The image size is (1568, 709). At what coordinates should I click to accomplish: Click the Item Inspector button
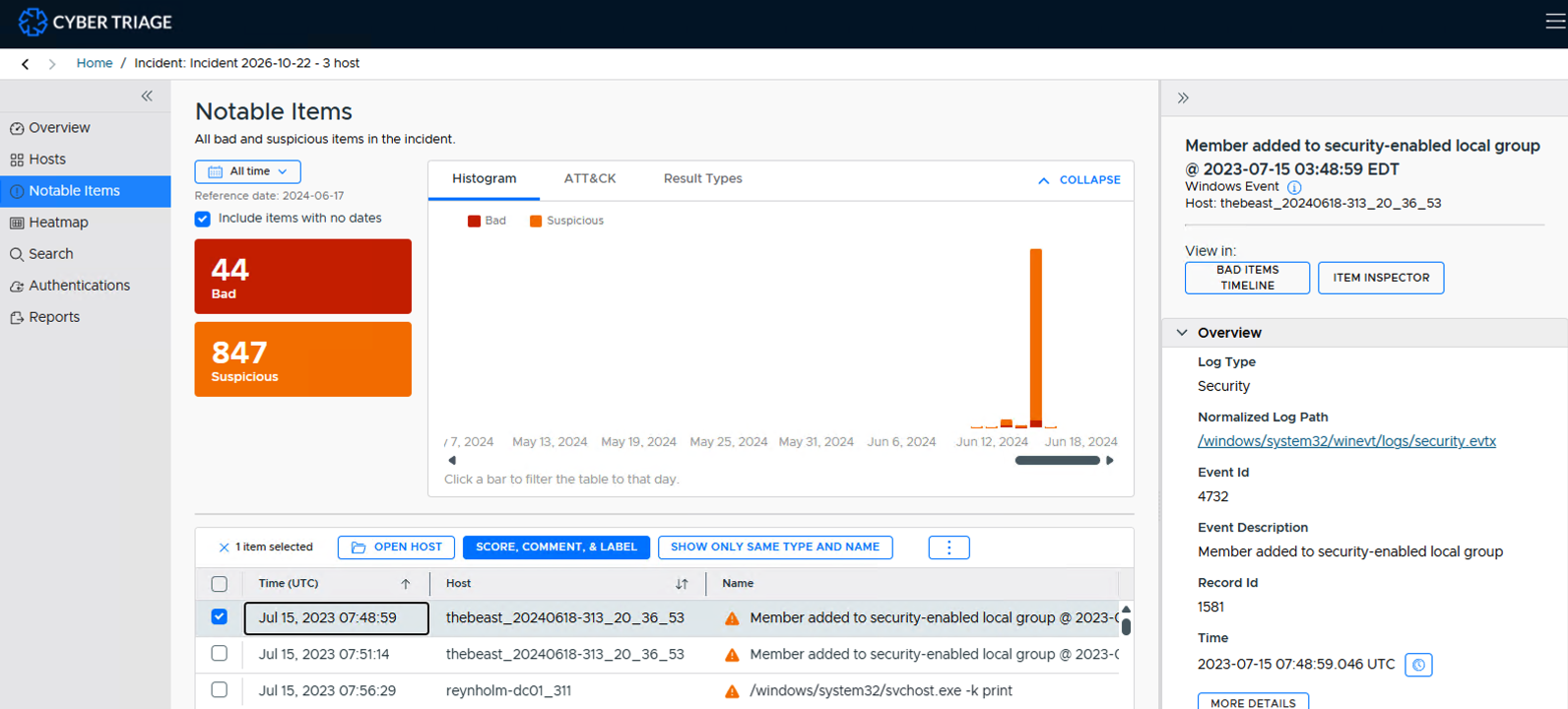(1381, 278)
